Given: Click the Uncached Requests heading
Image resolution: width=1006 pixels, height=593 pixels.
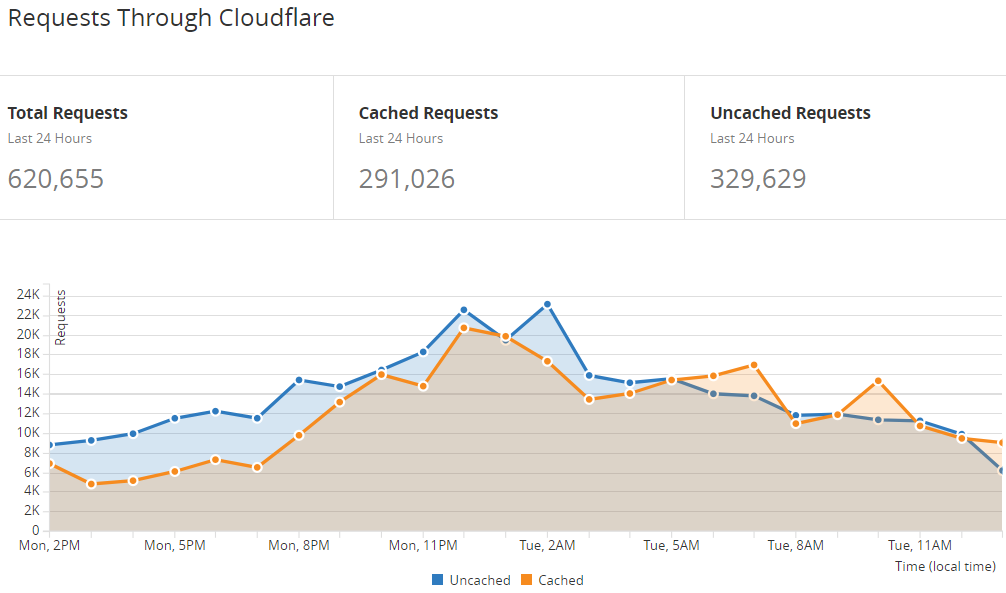Looking at the screenshot, I should pyautogui.click(x=790, y=113).
